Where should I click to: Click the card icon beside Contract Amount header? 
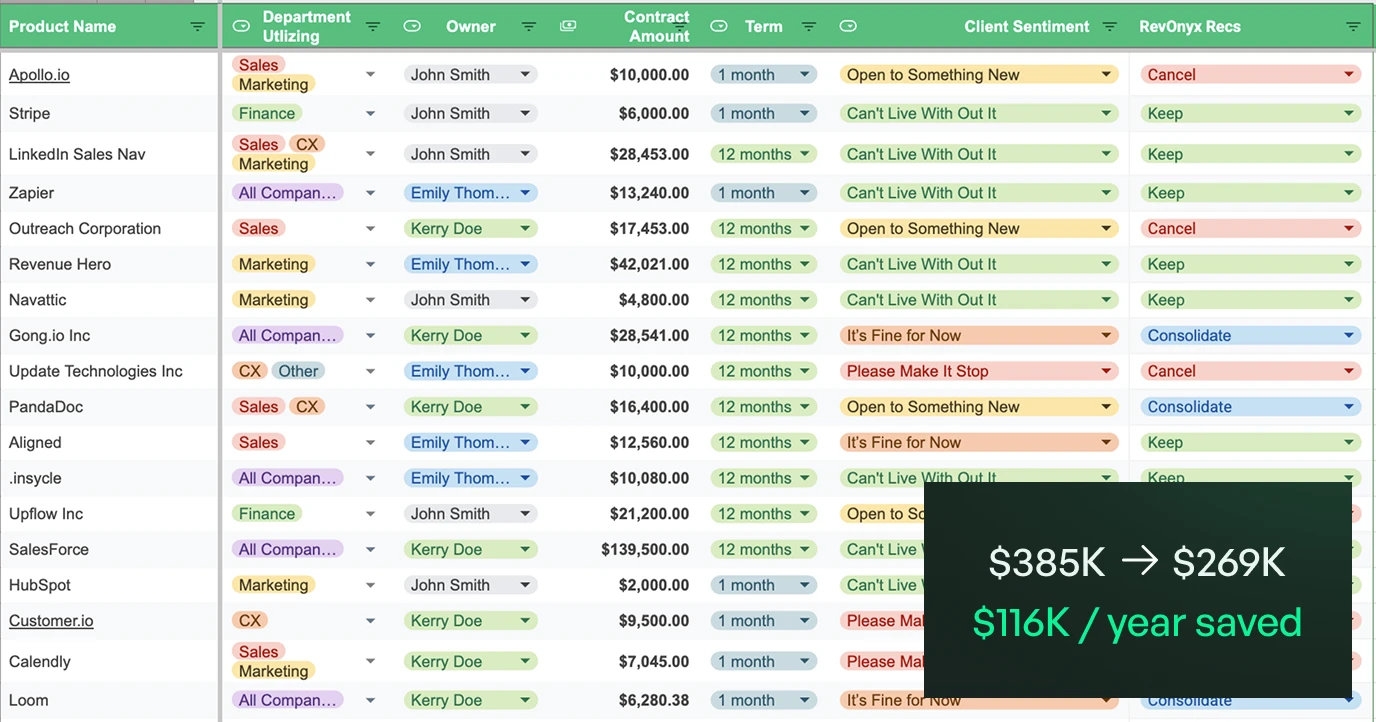[568, 26]
